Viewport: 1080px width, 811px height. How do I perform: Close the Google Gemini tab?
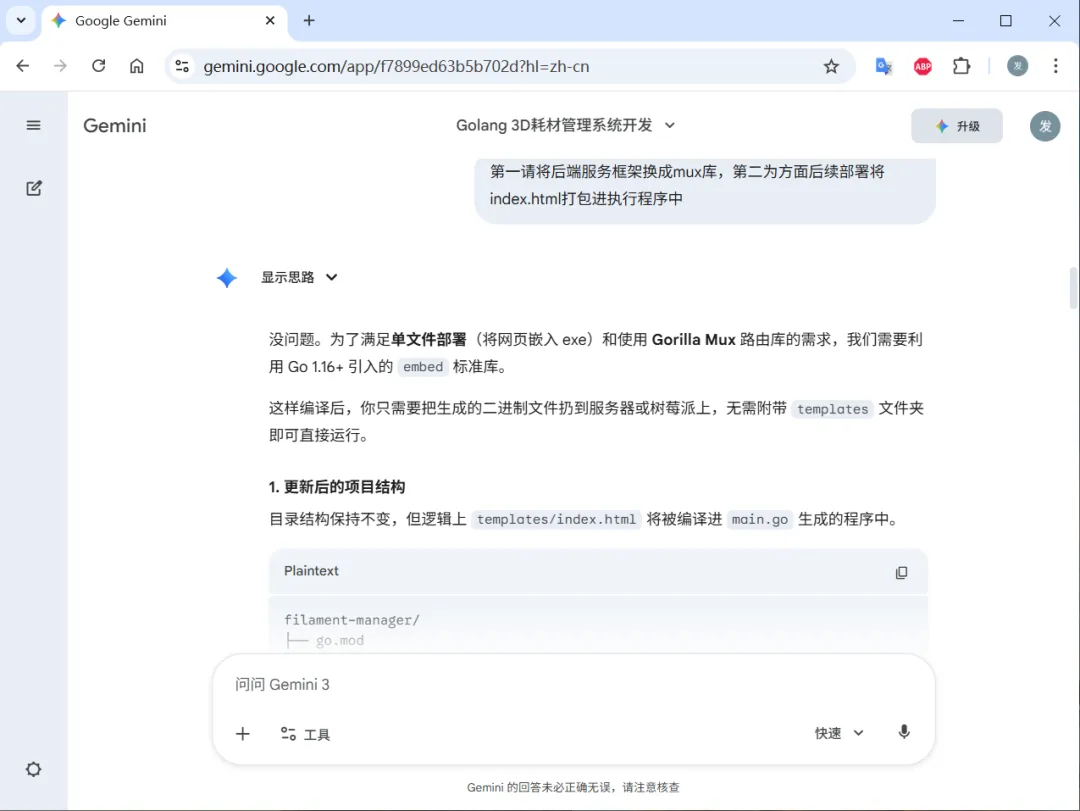(270, 21)
